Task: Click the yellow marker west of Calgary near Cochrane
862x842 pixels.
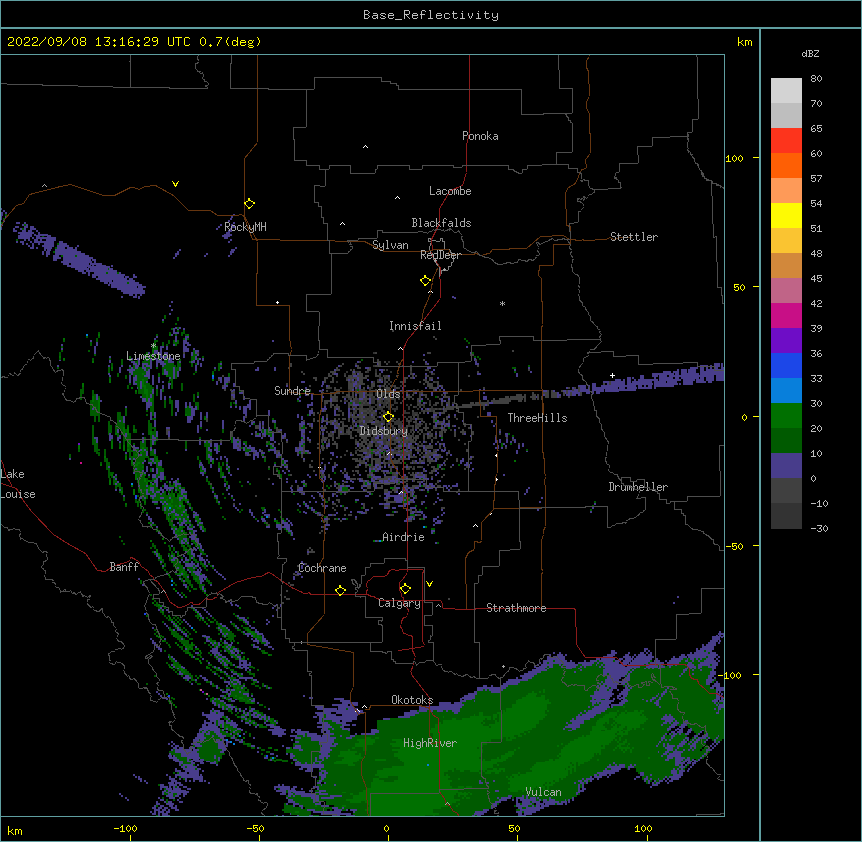Action: 340,590
